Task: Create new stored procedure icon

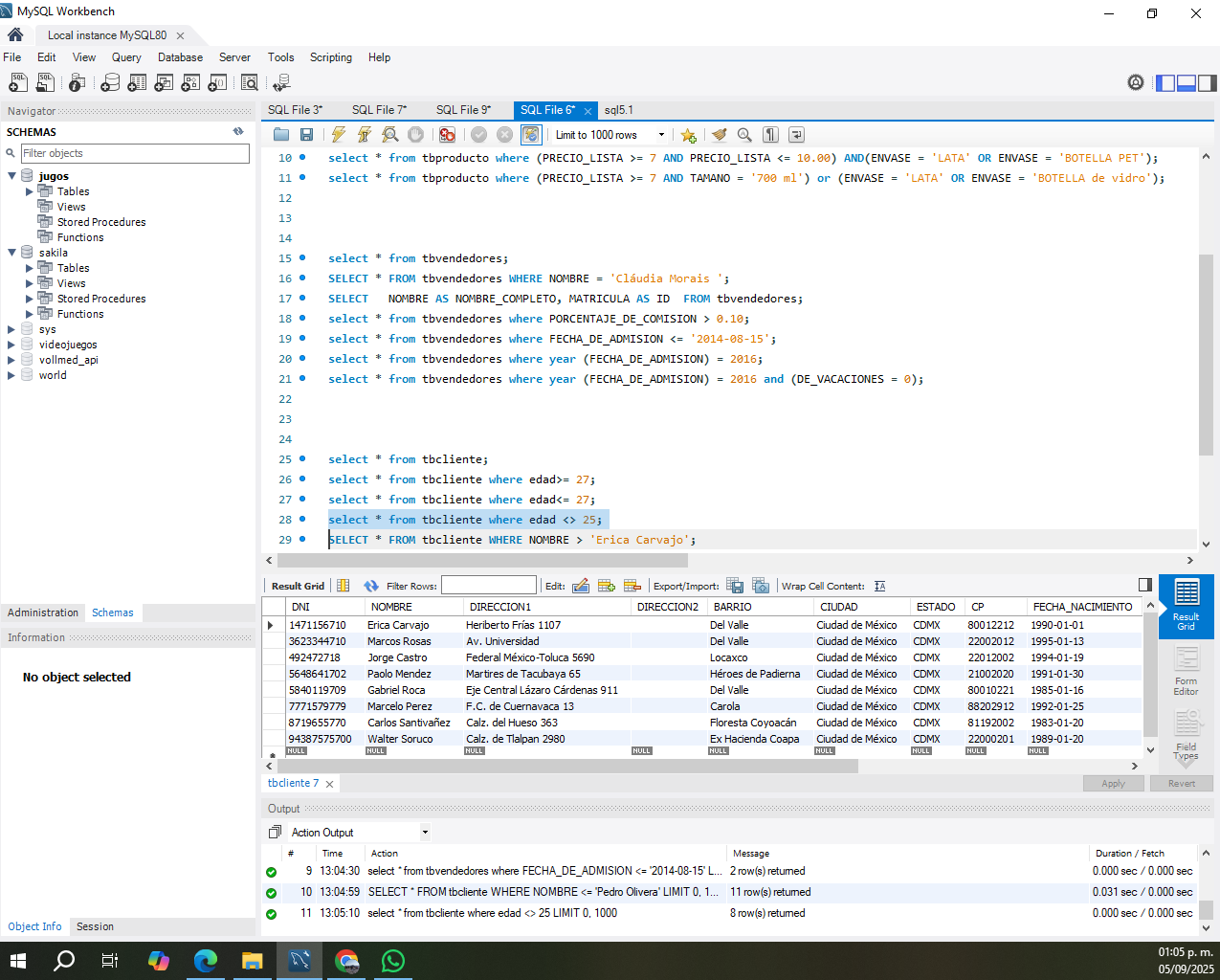Action: click(190, 83)
